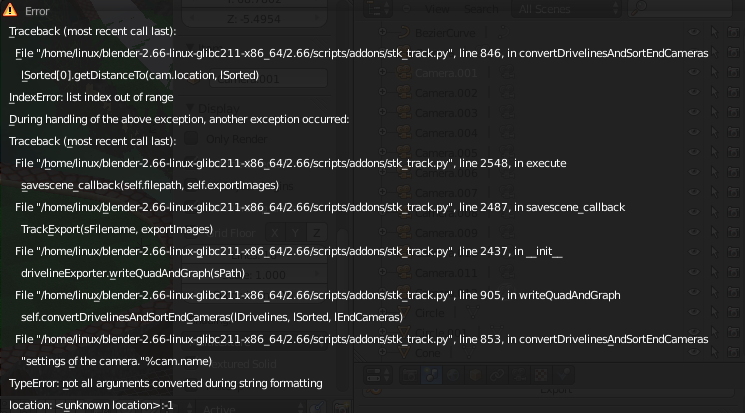This screenshot has width=745, height=413.
Task: Click the Error warning triangle icon
Action: click(x=10, y=10)
